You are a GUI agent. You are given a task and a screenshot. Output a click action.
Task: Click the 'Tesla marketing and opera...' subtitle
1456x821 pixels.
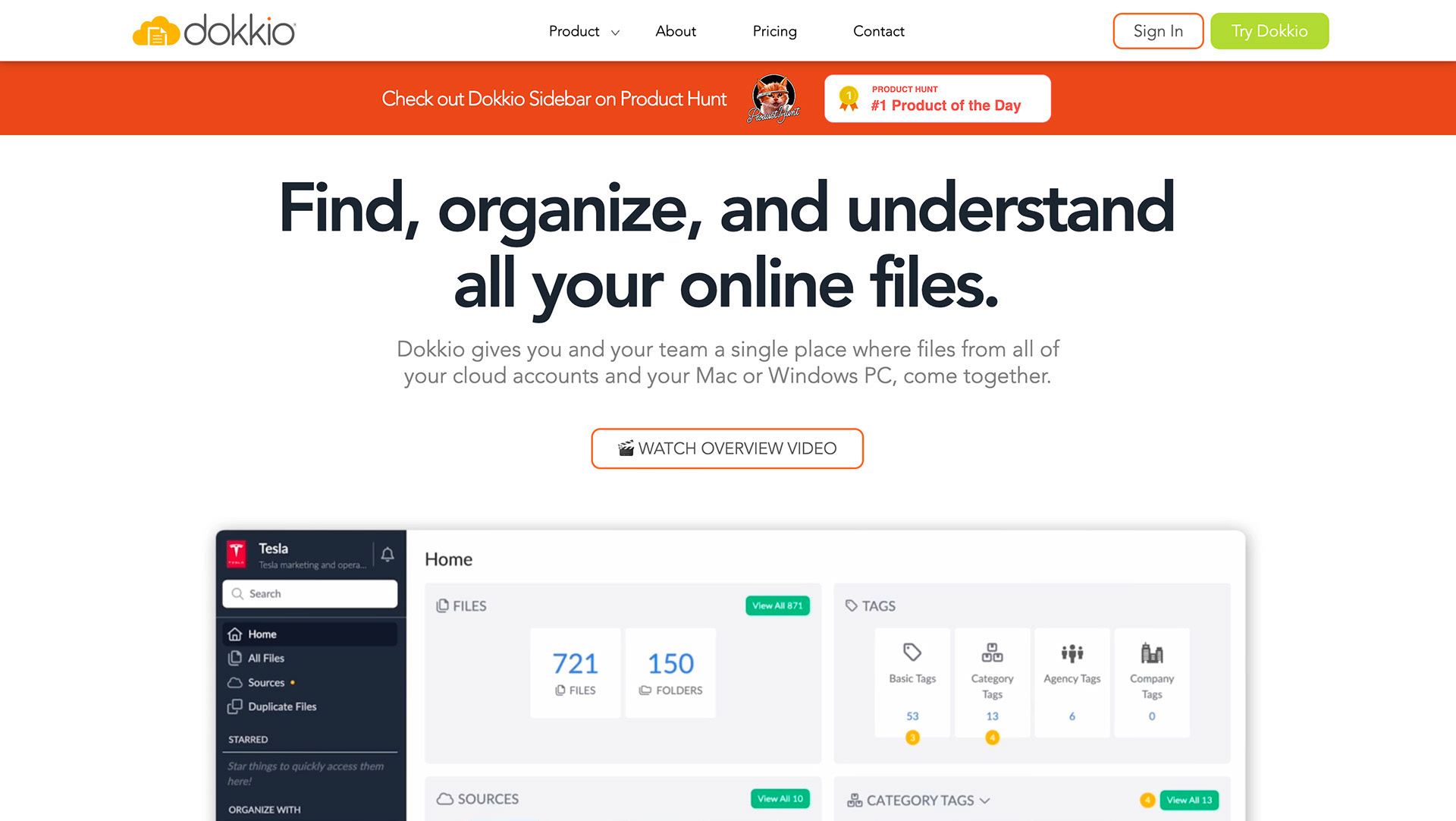click(x=312, y=565)
